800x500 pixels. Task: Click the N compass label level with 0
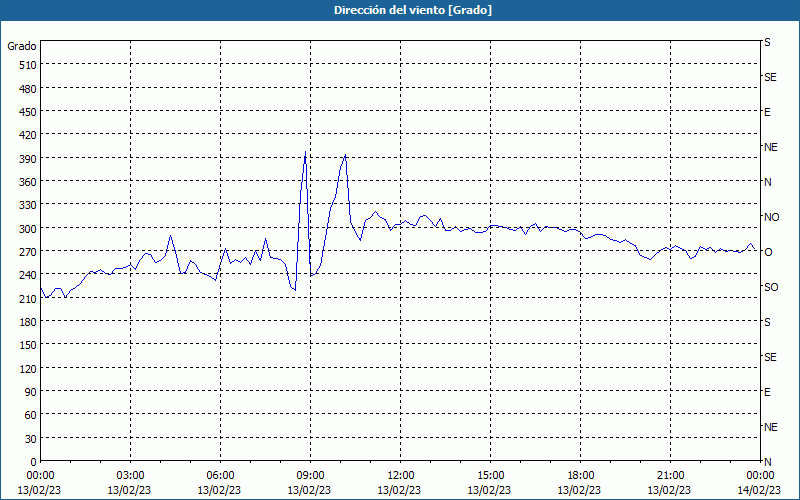point(768,462)
